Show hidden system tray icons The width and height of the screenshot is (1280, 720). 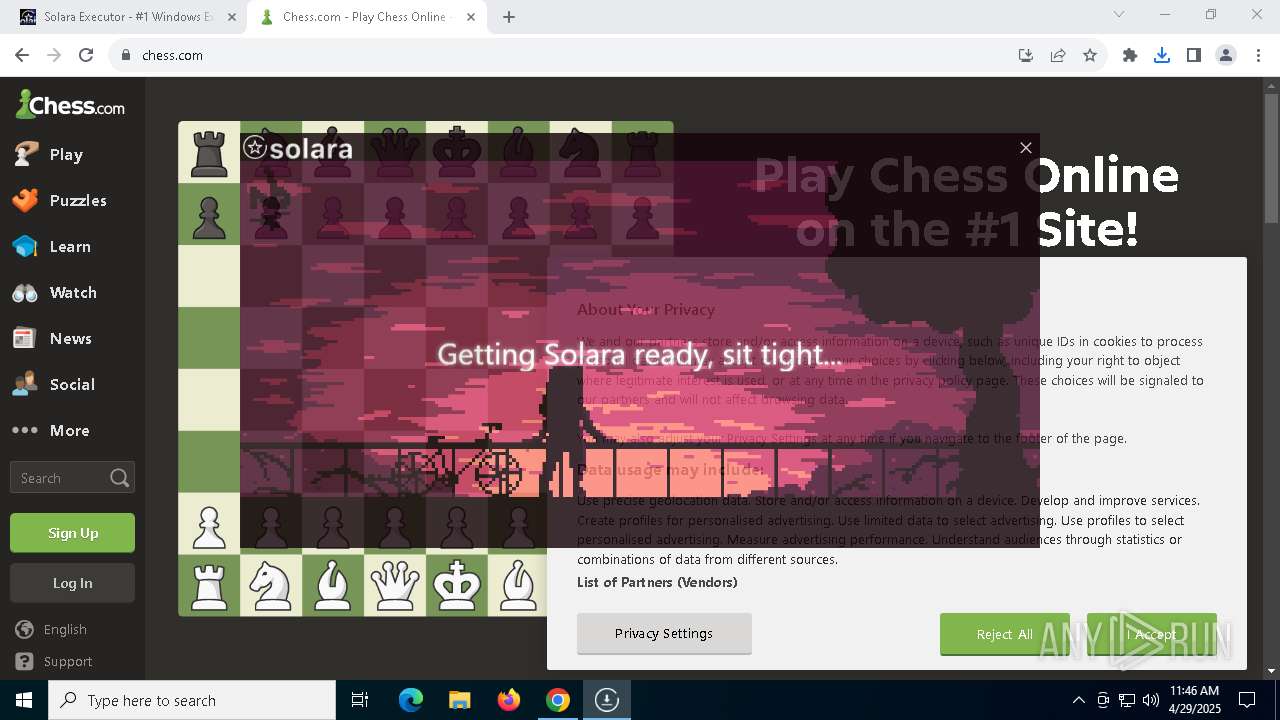(x=1078, y=700)
